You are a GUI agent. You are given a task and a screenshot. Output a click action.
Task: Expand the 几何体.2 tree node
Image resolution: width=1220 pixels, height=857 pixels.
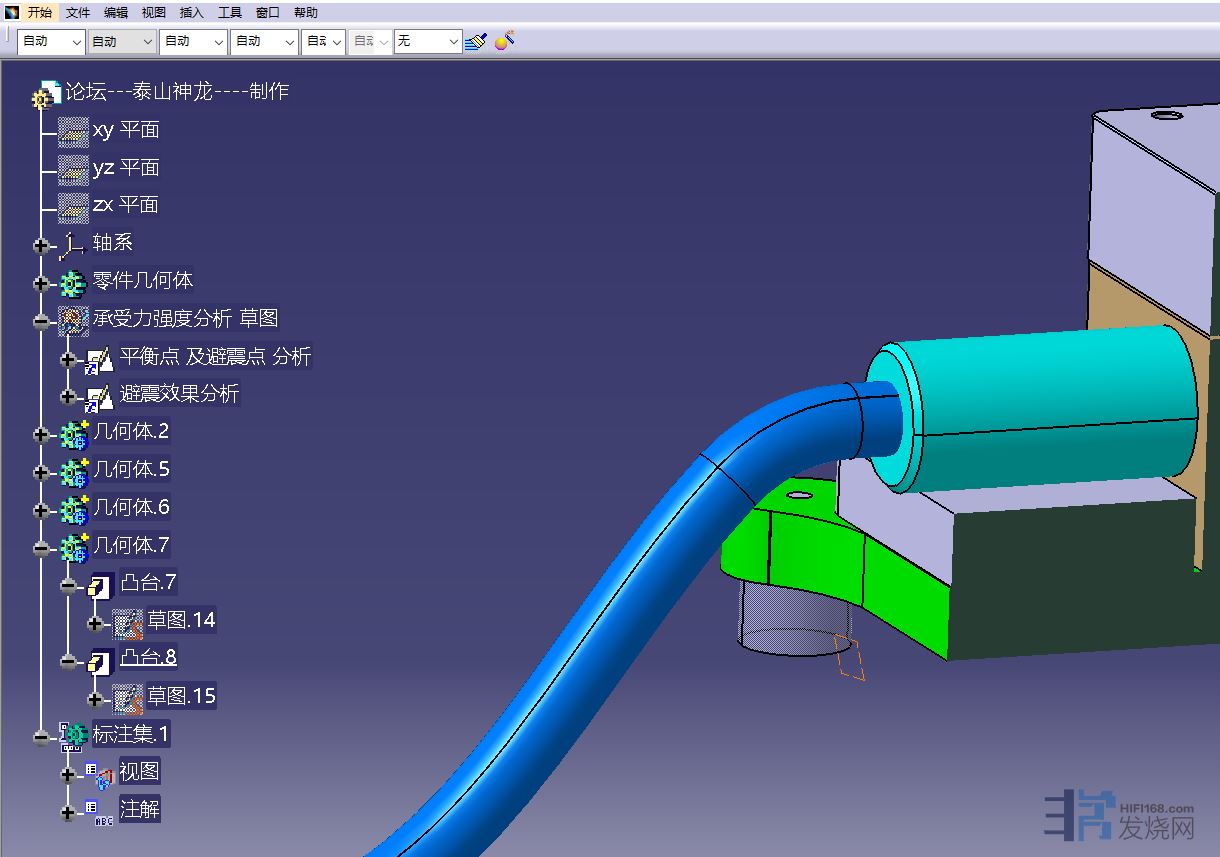click(40, 435)
